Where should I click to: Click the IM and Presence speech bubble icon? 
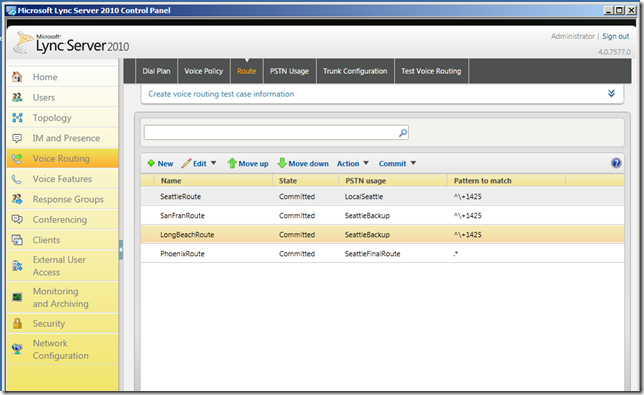17,138
